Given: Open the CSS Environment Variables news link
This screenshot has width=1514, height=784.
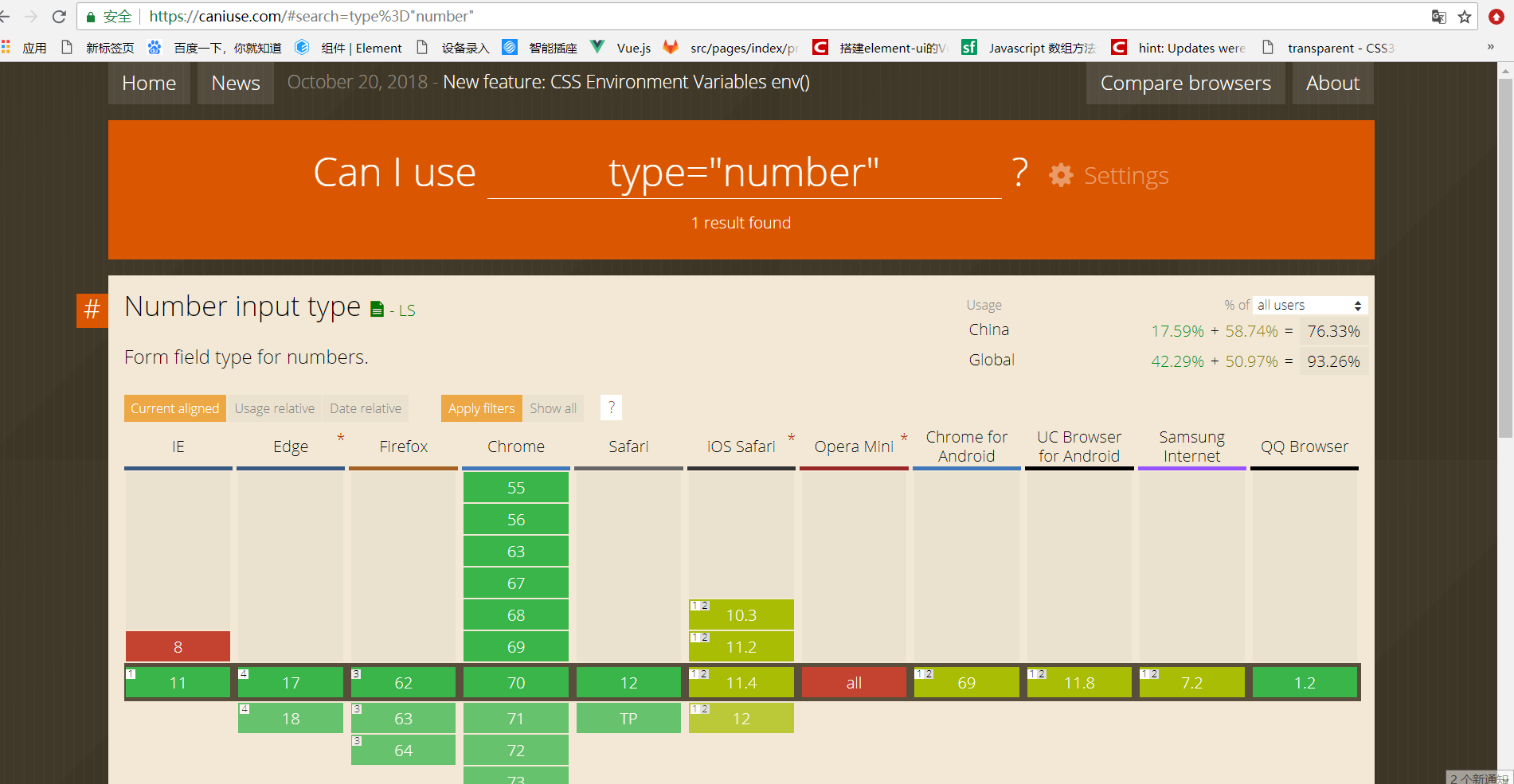Looking at the screenshot, I should 626,82.
